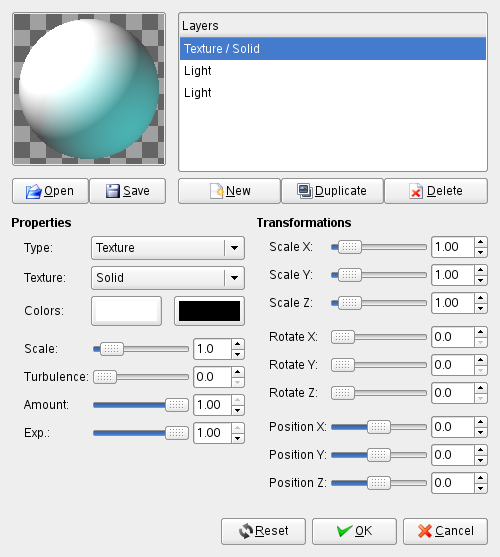Image resolution: width=500 pixels, height=557 pixels.
Task: Click the Scale X value field
Action: pyautogui.click(x=453, y=247)
